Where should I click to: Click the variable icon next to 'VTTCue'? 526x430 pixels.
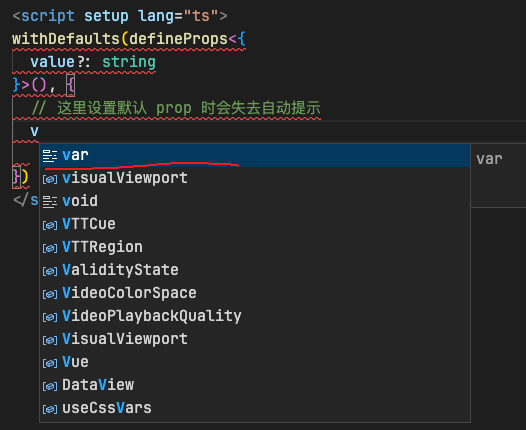point(50,225)
